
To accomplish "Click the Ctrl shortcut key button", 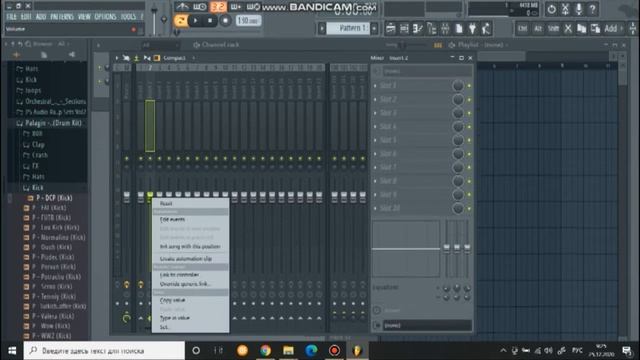I will tap(522, 29).
